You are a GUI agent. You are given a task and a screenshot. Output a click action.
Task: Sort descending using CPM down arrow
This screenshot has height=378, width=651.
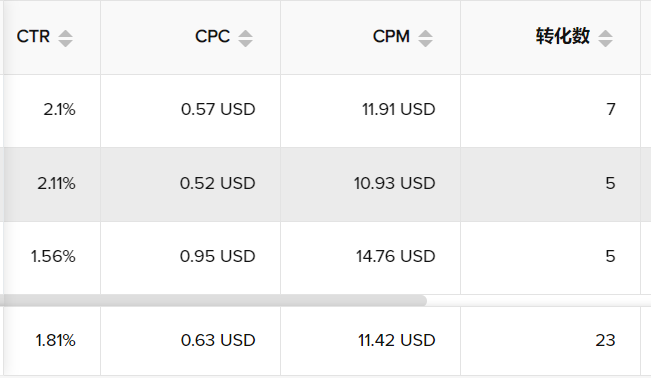point(425,43)
